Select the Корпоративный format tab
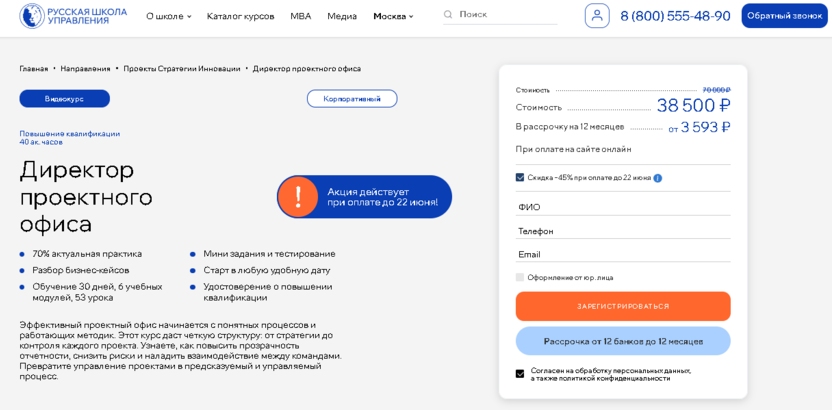The height and width of the screenshot is (410, 832). [x=352, y=99]
